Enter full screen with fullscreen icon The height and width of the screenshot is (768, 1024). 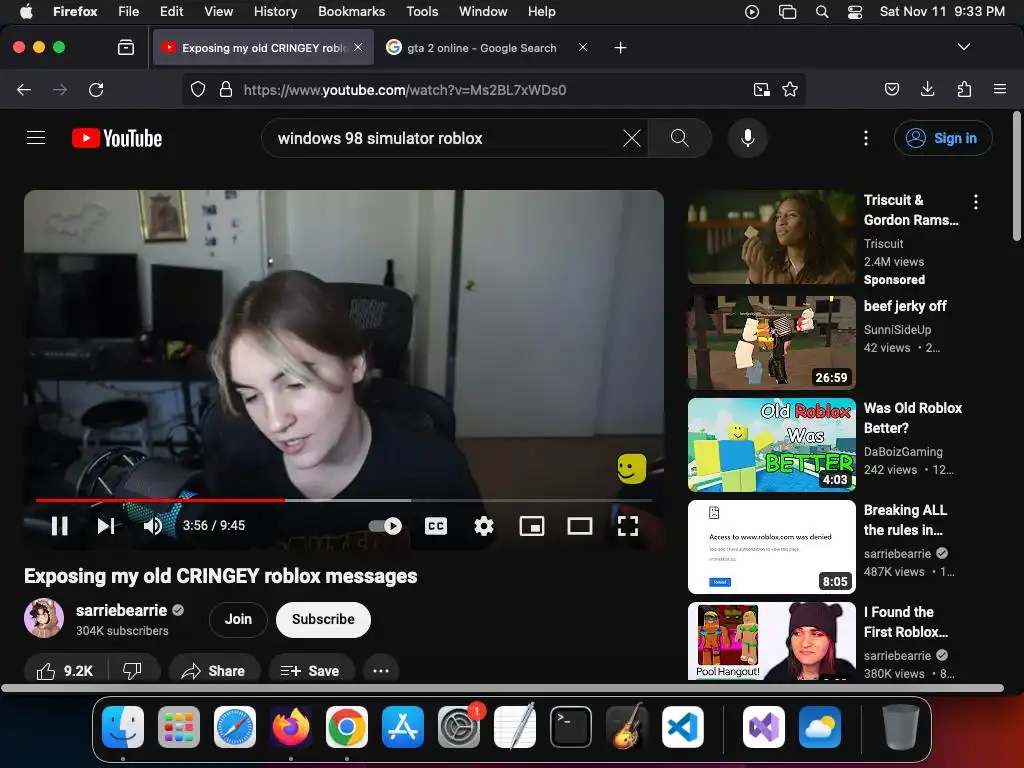pyautogui.click(x=628, y=526)
